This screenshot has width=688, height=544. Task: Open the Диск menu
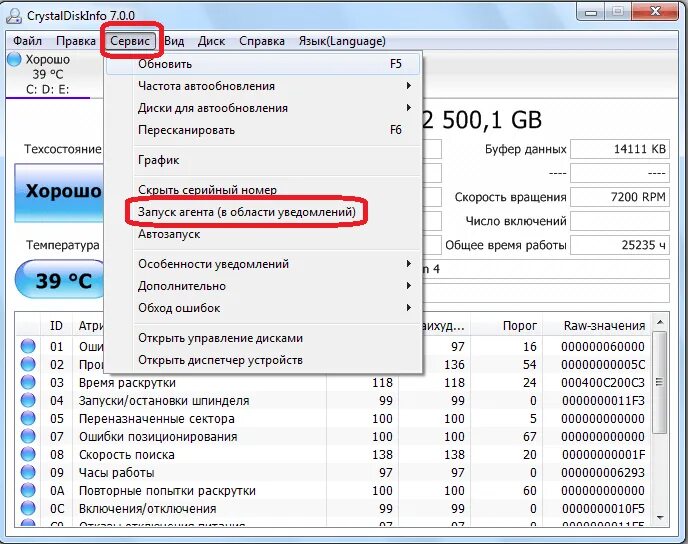click(211, 41)
